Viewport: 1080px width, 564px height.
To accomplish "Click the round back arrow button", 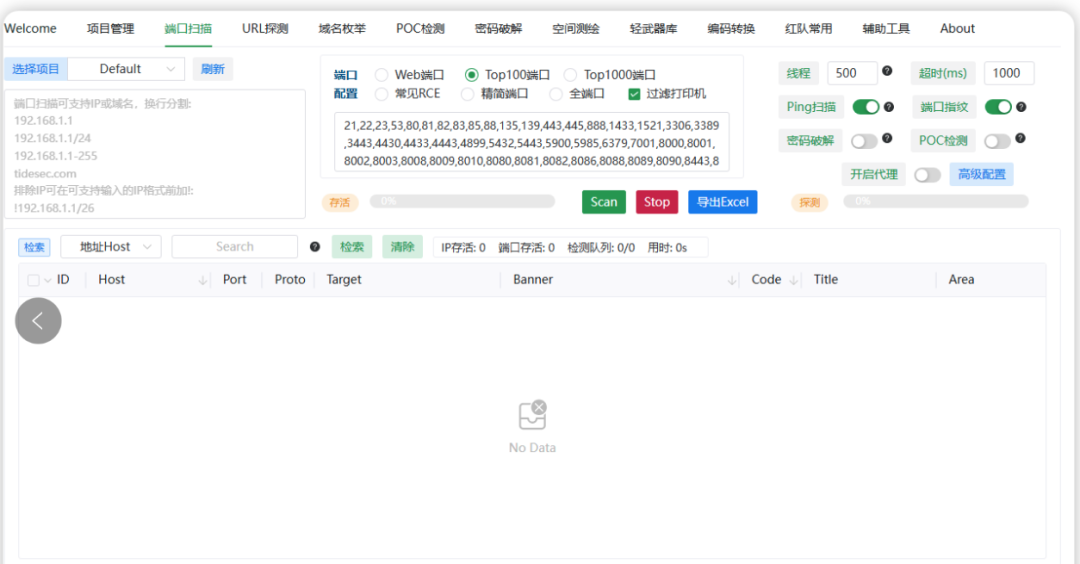I will tap(39, 320).
